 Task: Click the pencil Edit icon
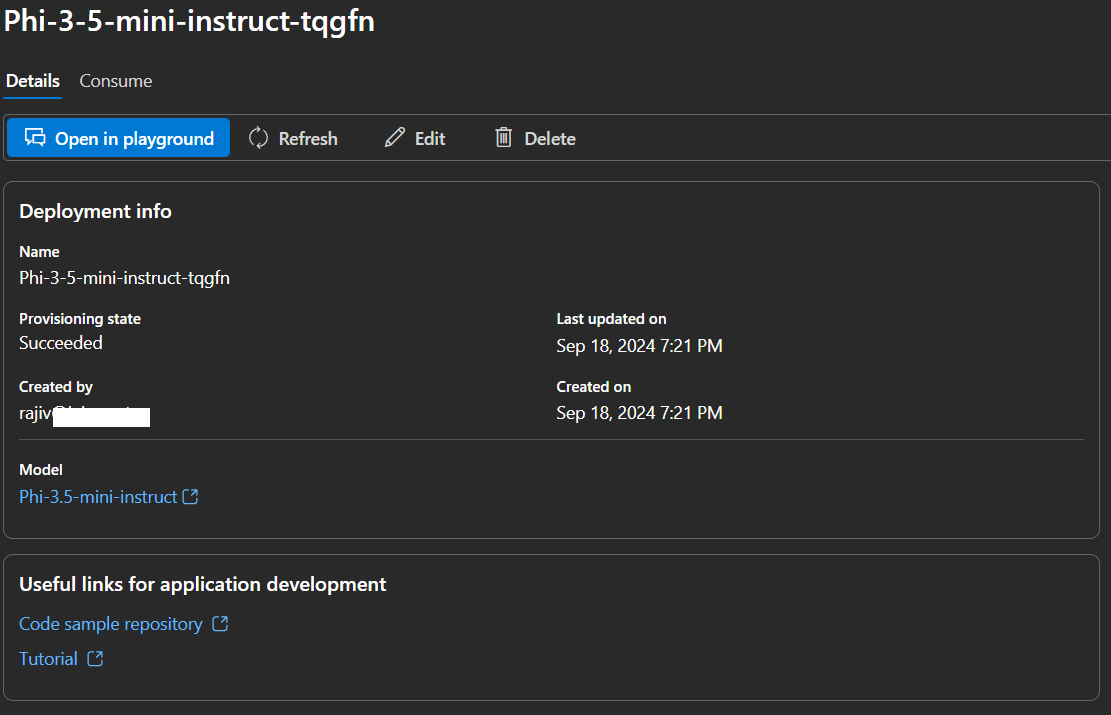pos(395,137)
